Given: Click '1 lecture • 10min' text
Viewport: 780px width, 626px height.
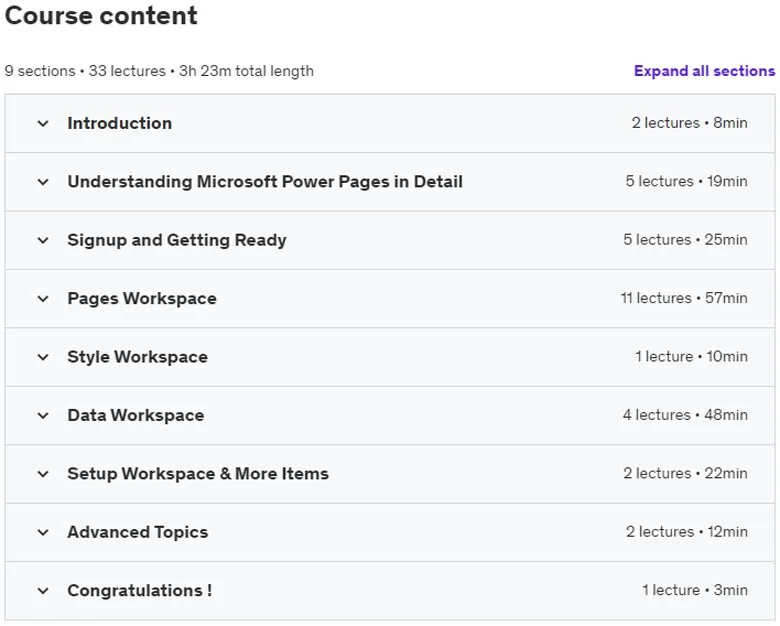Looking at the screenshot, I should click(691, 356).
